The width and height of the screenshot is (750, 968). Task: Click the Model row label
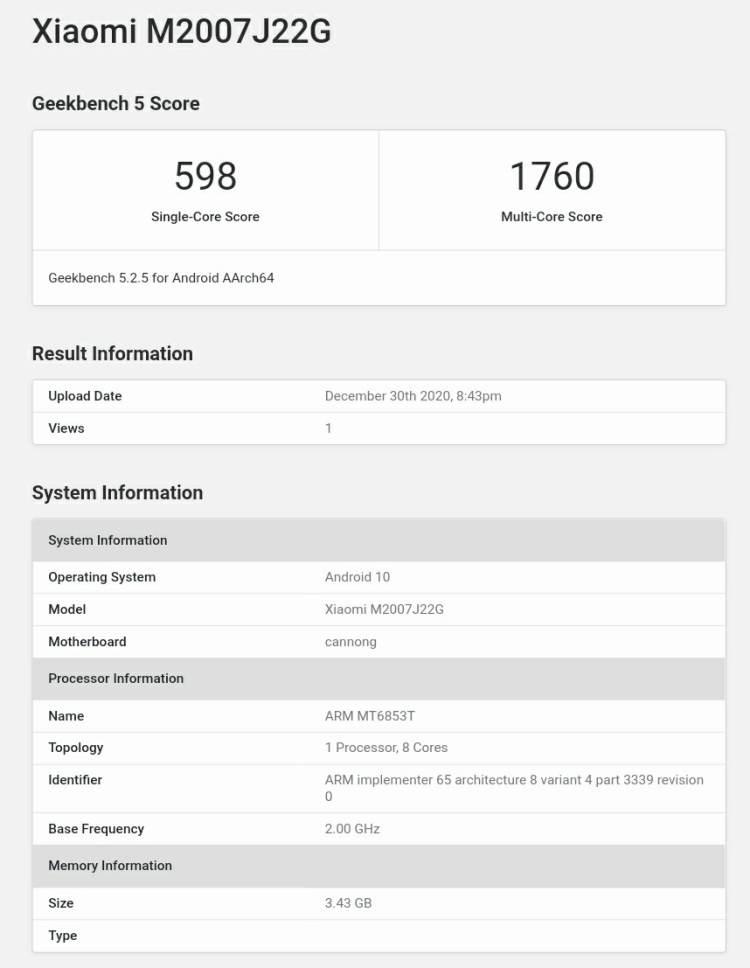67,609
